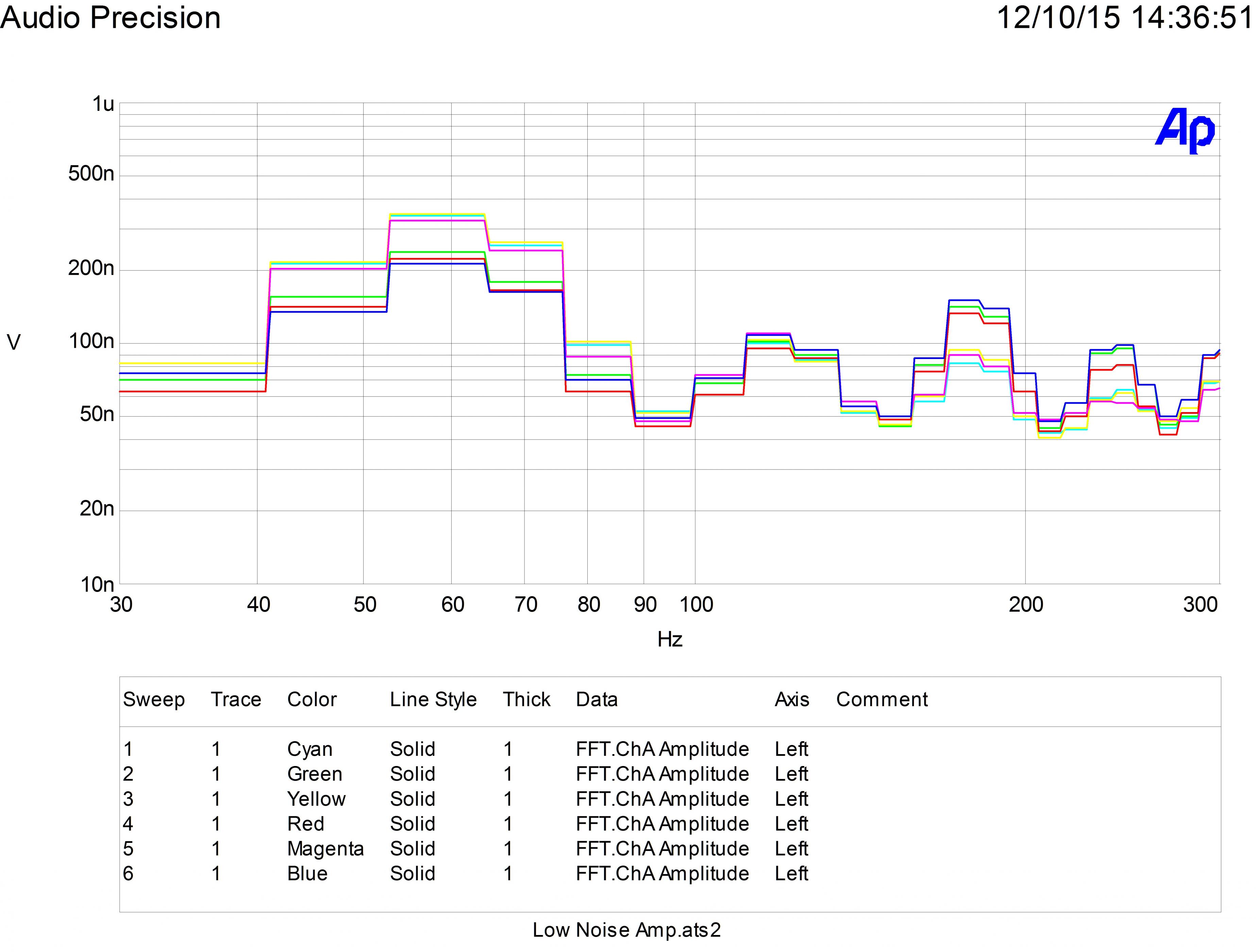Click the '500n' Y-axis label

coord(91,174)
